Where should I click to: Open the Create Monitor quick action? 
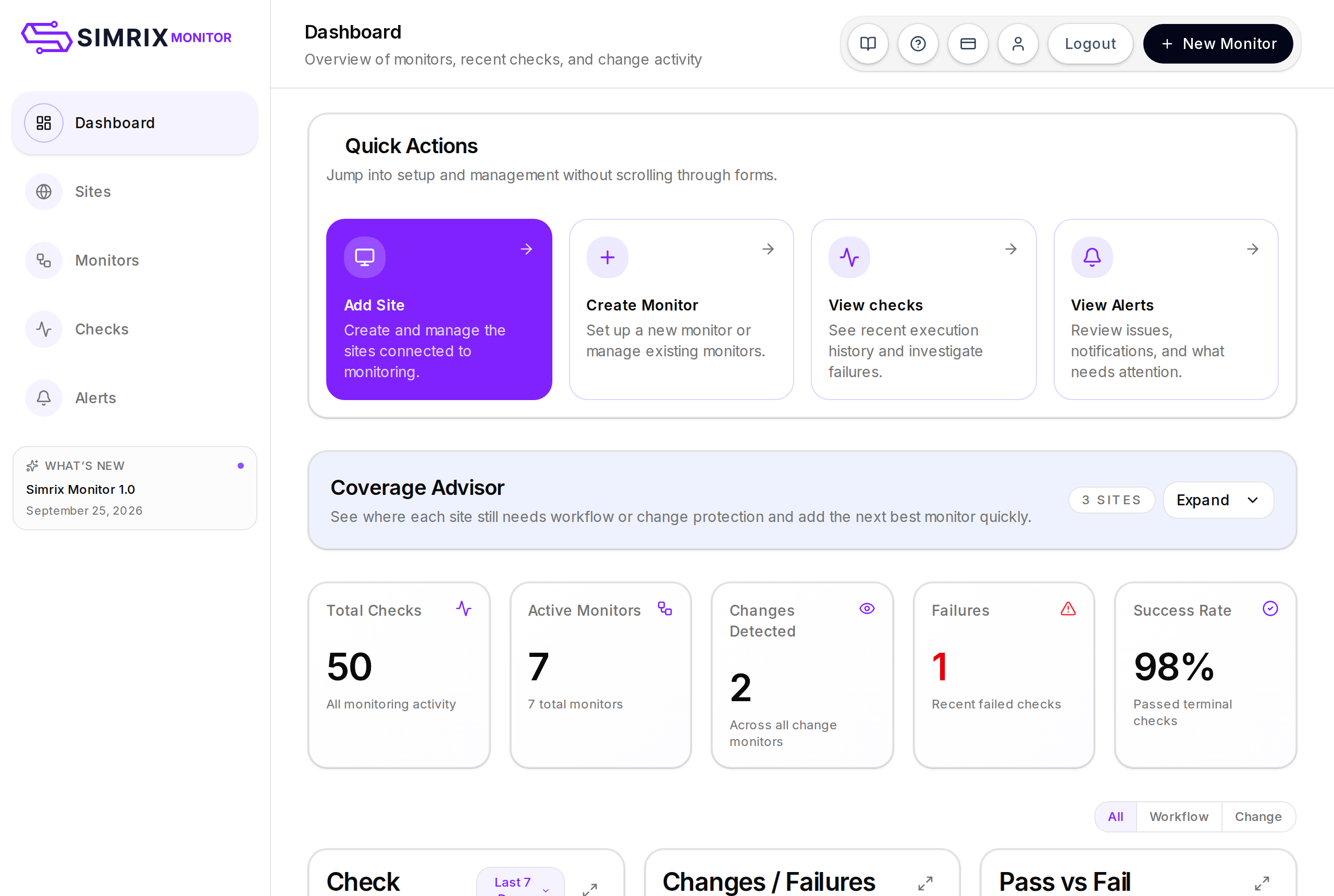coord(681,309)
